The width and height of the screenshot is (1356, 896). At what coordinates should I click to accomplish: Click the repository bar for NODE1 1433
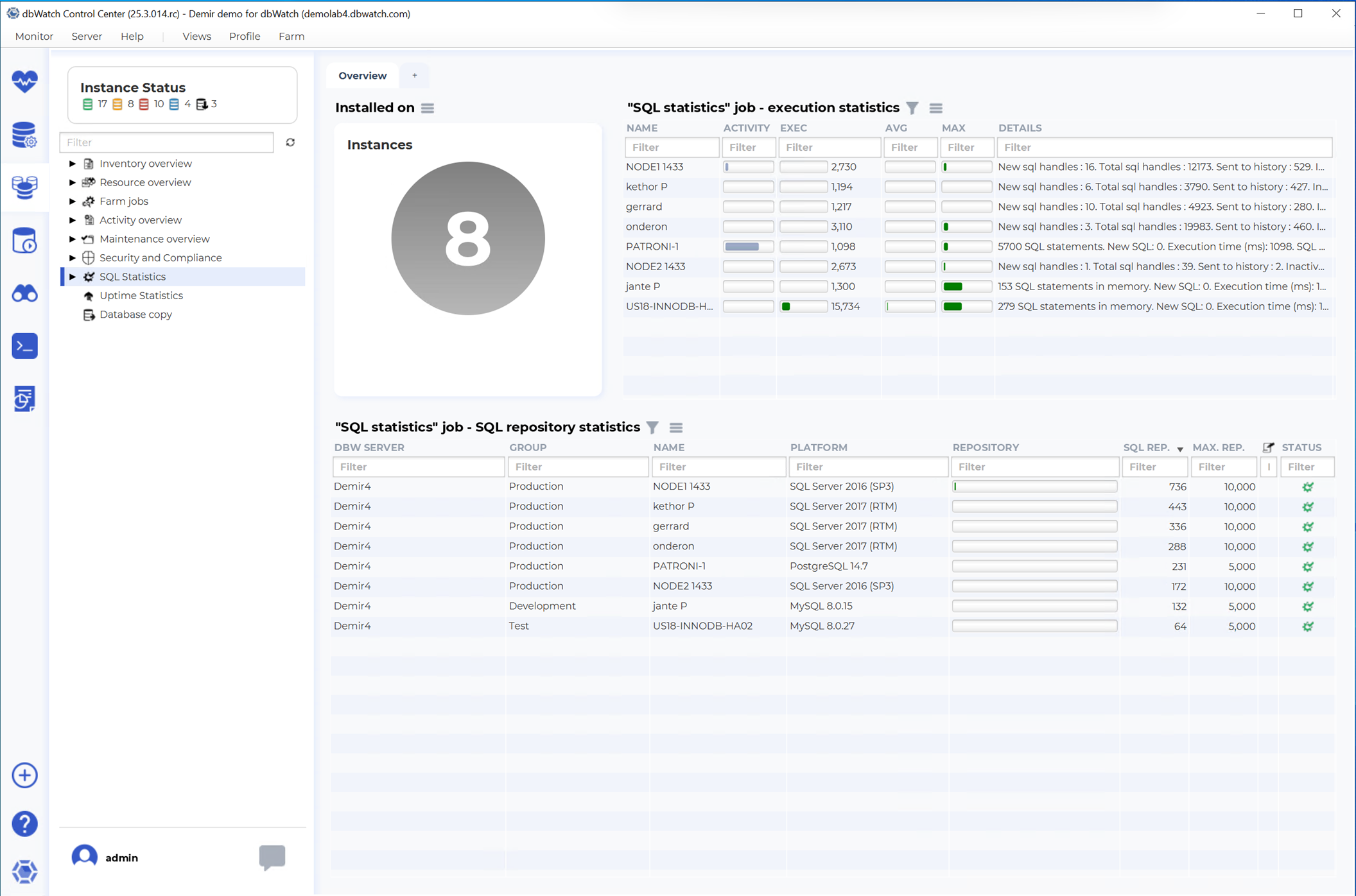tap(1034, 487)
